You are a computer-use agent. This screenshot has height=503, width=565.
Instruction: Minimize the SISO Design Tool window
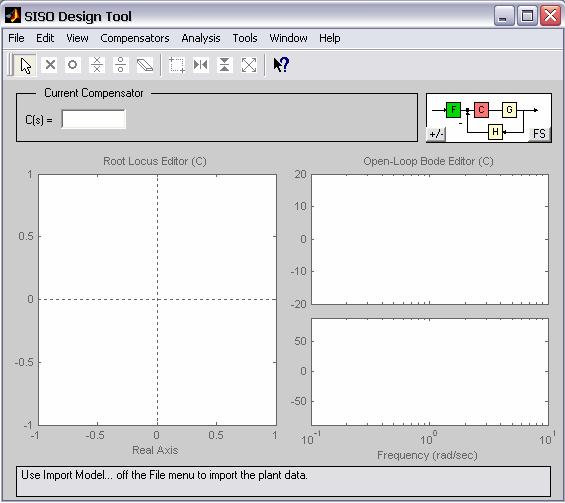[x=504, y=16]
